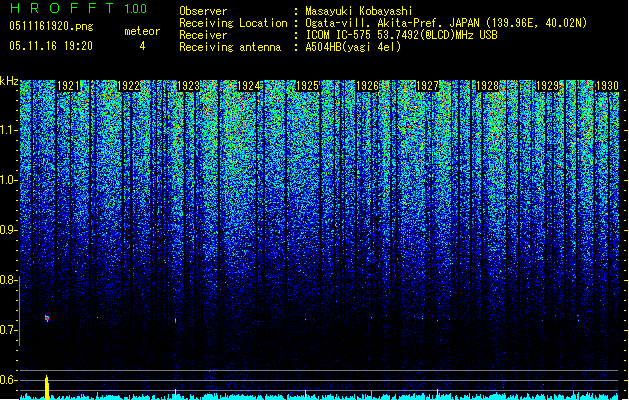Click the ICOM IC-575 receiver text
The height and width of the screenshot is (400, 629).
pyautogui.click(x=401, y=35)
